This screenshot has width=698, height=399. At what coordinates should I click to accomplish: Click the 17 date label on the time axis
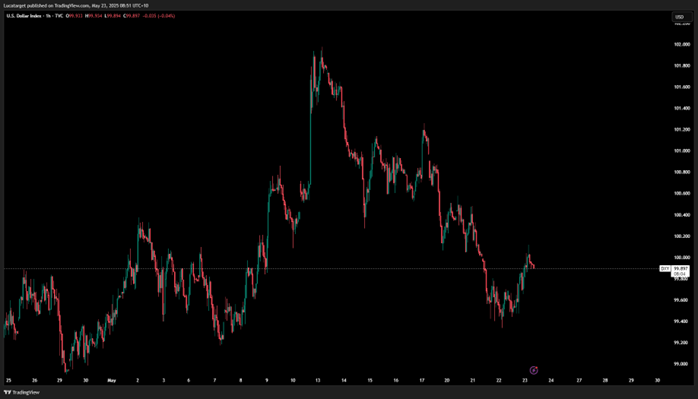coord(422,381)
